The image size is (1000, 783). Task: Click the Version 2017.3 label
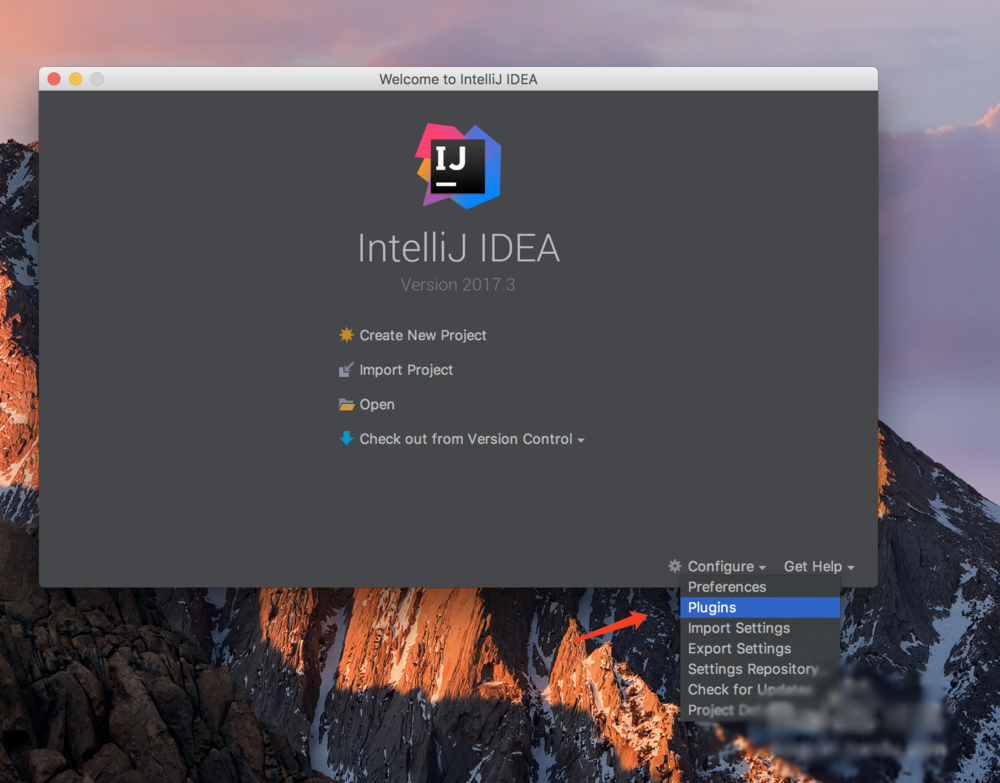click(x=457, y=284)
